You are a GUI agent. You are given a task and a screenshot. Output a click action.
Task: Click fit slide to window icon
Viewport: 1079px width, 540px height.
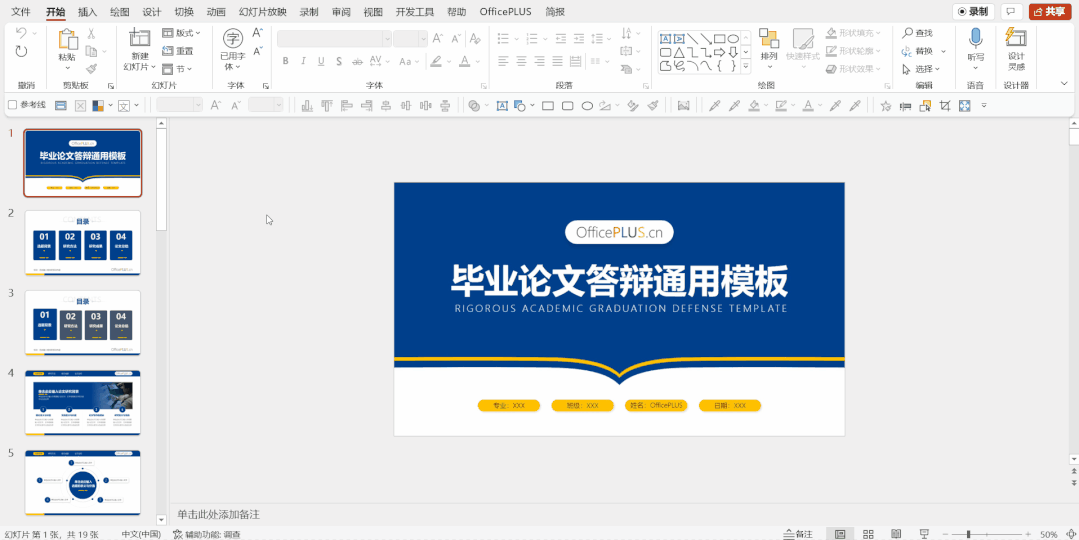(x=1069, y=534)
